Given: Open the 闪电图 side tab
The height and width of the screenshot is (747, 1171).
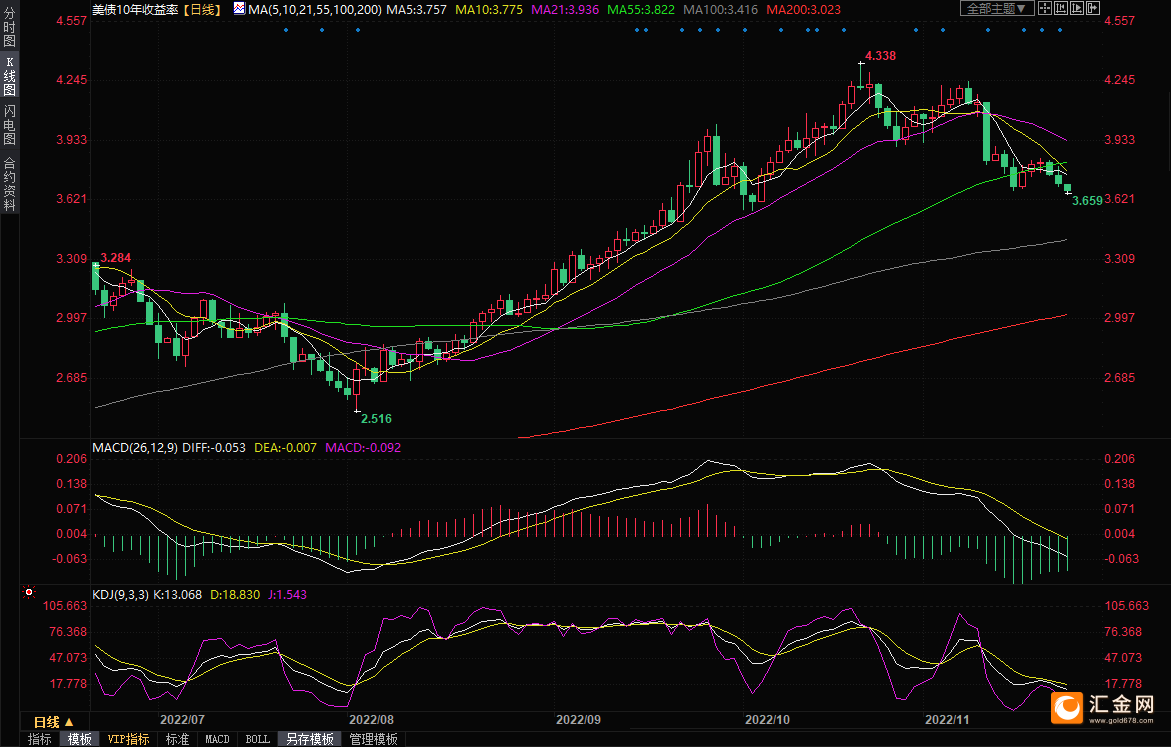Looking at the screenshot, I should pos(10,125).
